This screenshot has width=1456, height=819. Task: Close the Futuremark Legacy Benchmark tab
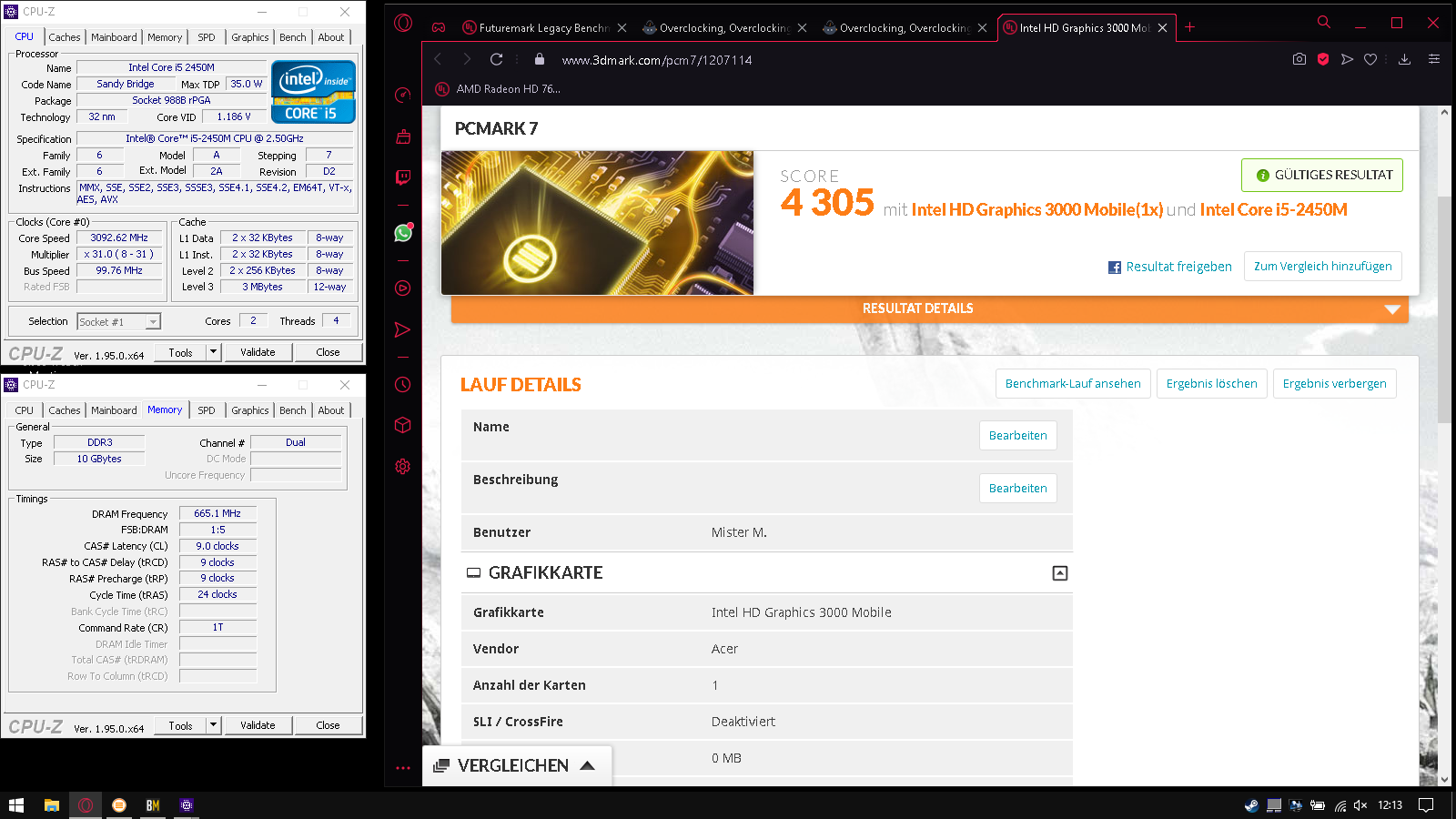tap(622, 28)
